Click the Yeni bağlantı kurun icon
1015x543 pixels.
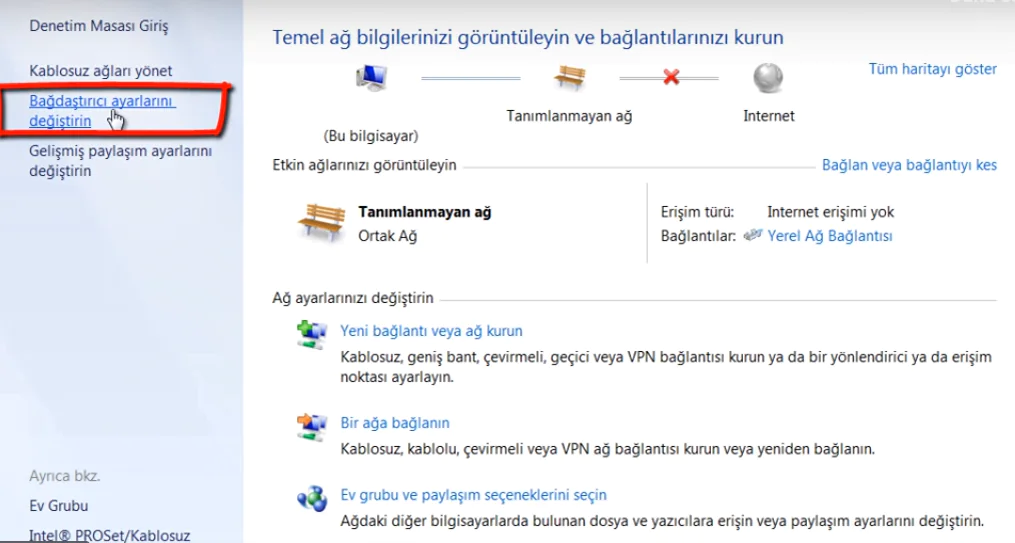[312, 335]
